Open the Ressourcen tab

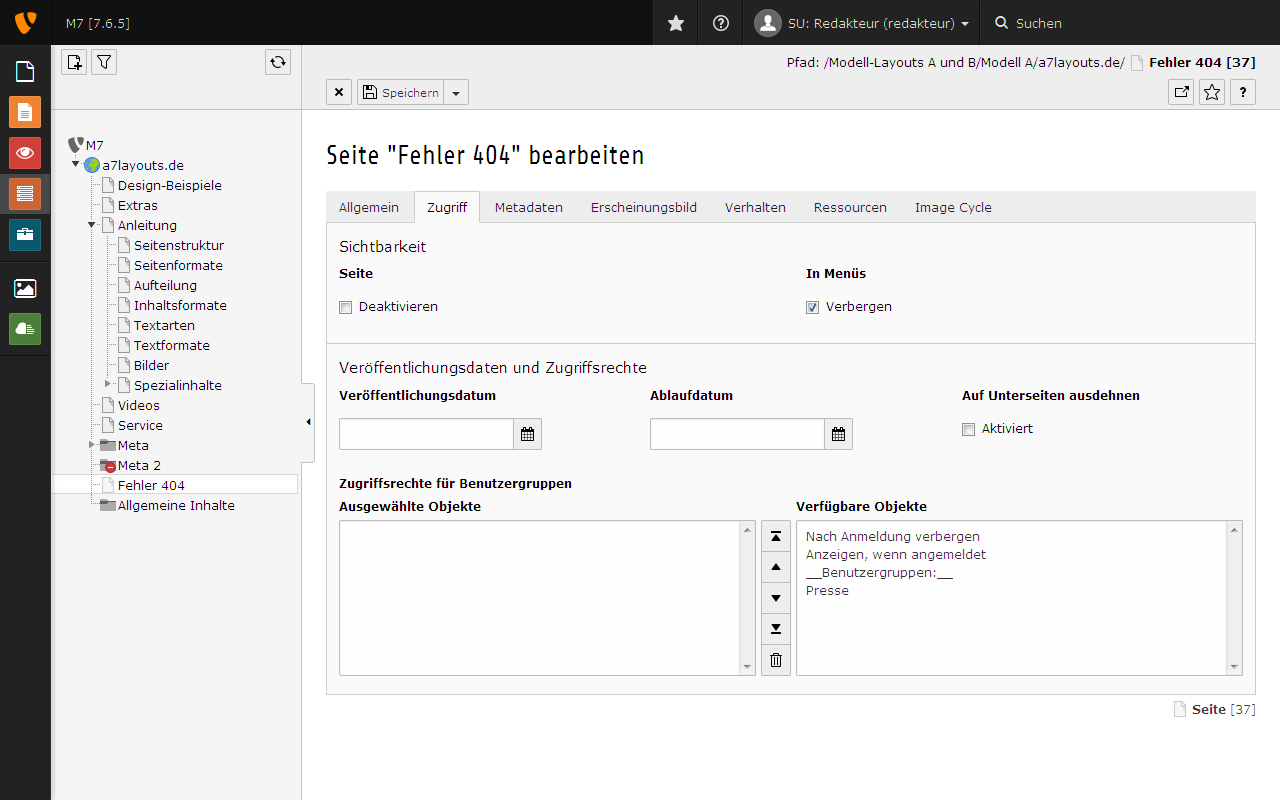pyautogui.click(x=850, y=207)
